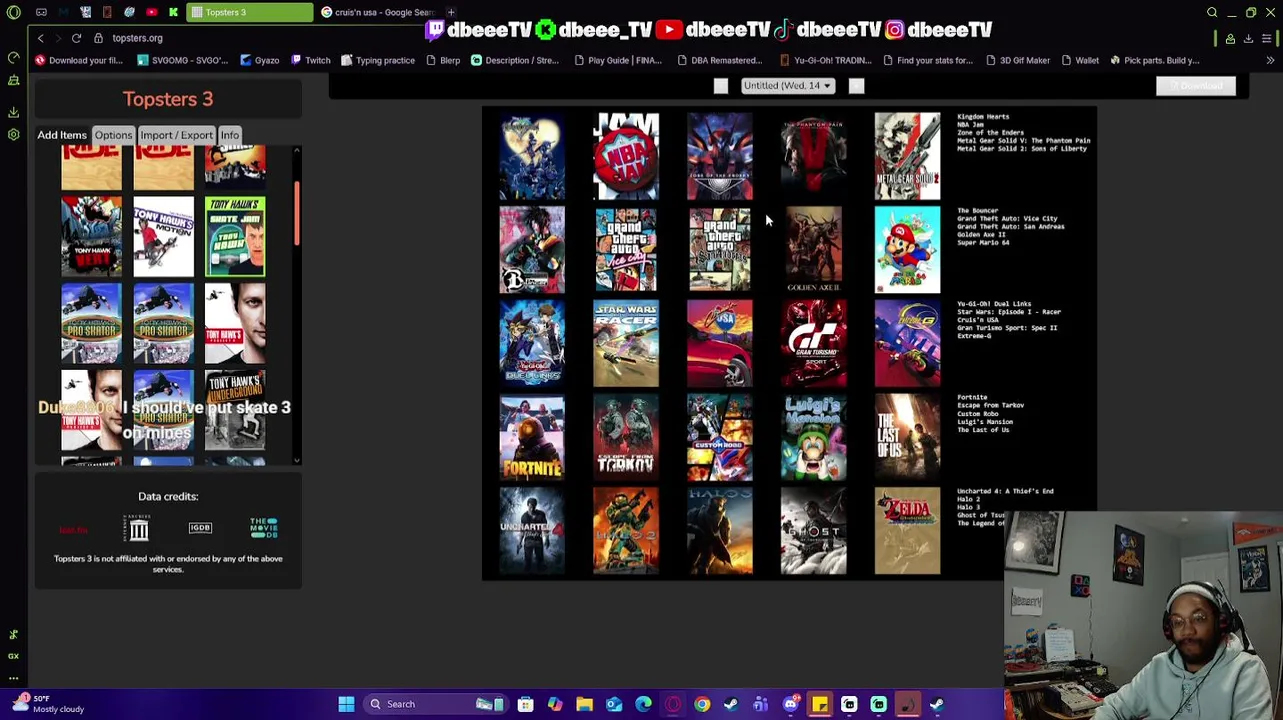Screen dimensions: 1283x720
Task: Click the Escape from Tarkov cover
Action: 626,437
